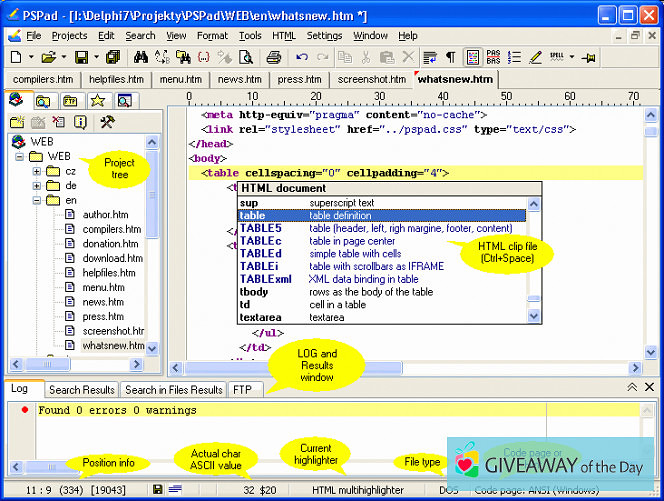
Task: Select the Favorites star panel tab
Action: point(98,101)
